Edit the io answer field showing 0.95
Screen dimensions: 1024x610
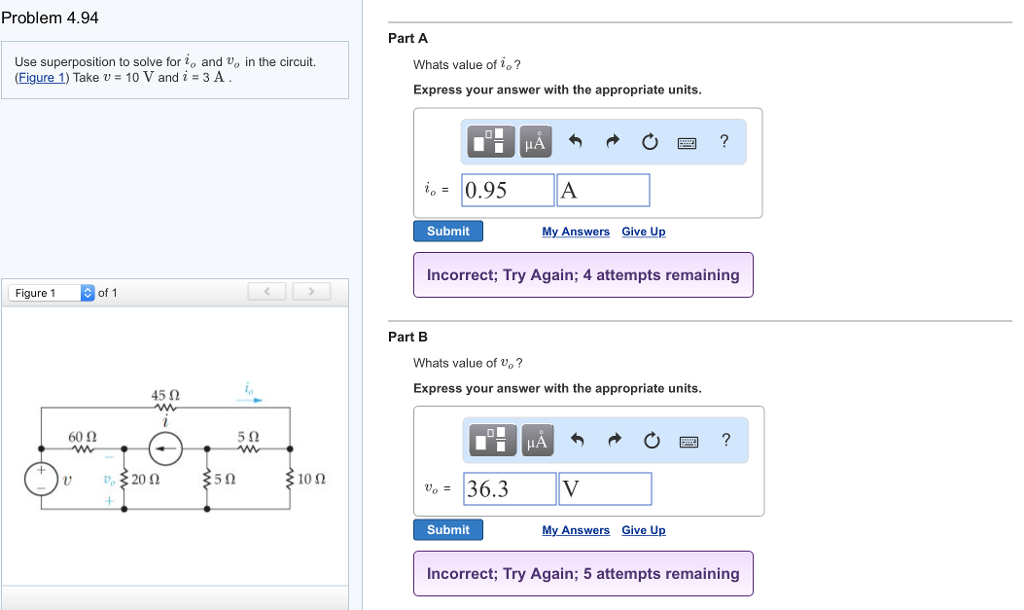click(x=507, y=189)
